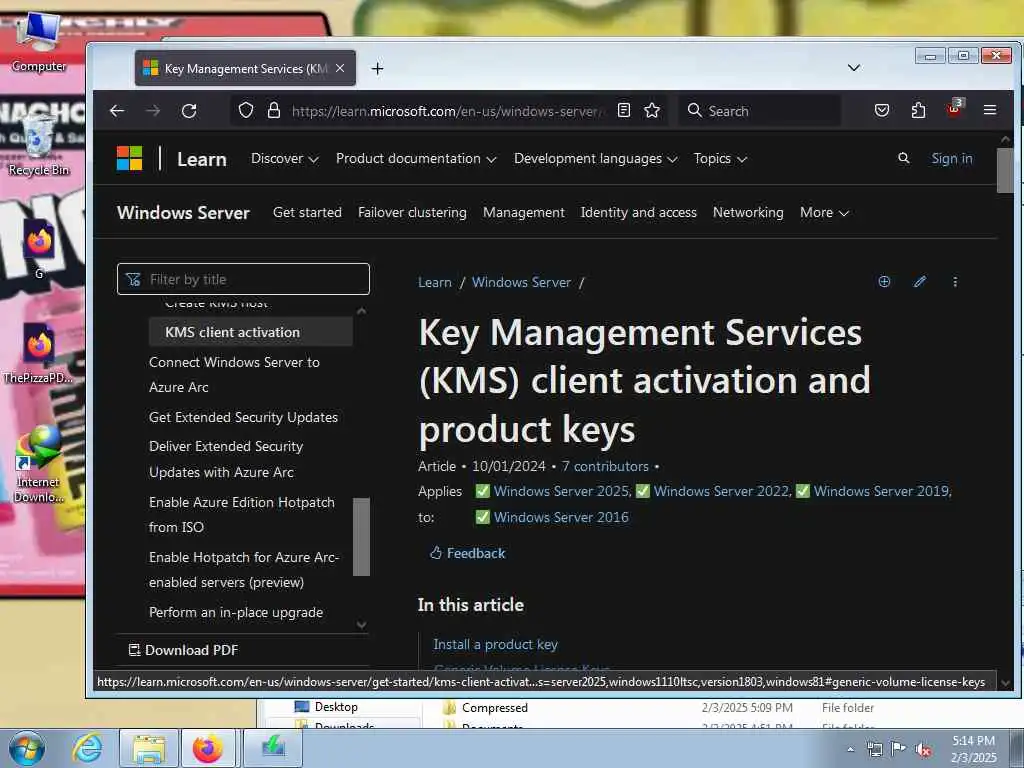The image size is (1024, 768).
Task: Open Windows Explorer taskbar icon
Action: point(149,748)
